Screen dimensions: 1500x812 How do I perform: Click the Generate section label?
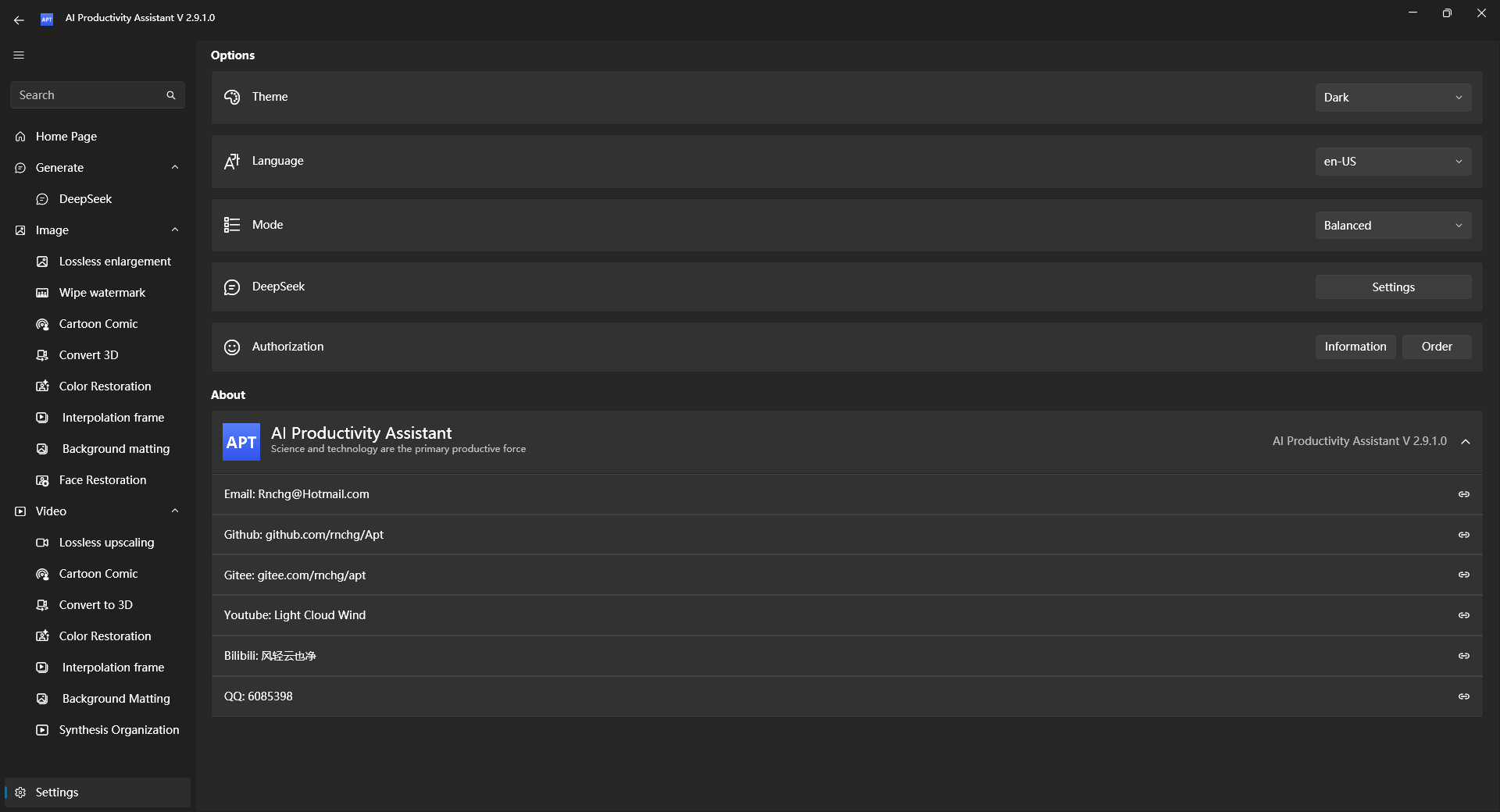[x=59, y=168]
